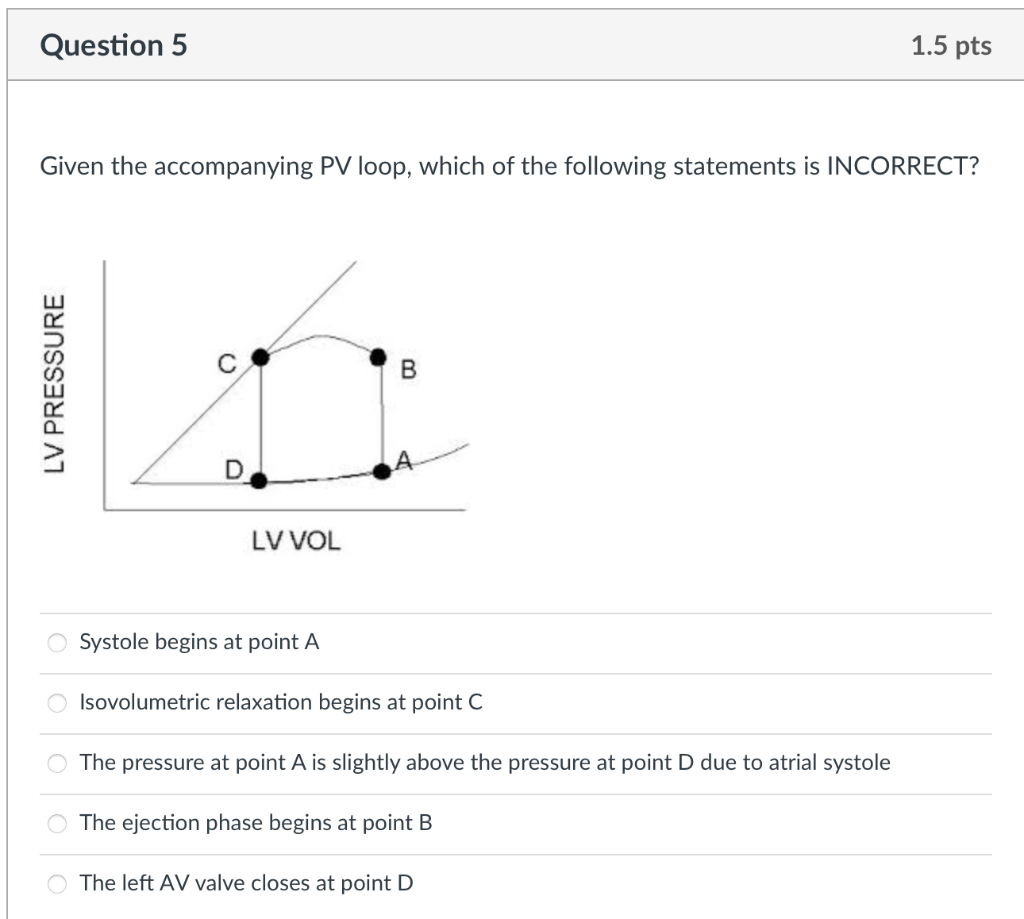This screenshot has width=1024, height=919.
Task: Select the radio button for 'Systole begins at point A'
Action: [57, 643]
